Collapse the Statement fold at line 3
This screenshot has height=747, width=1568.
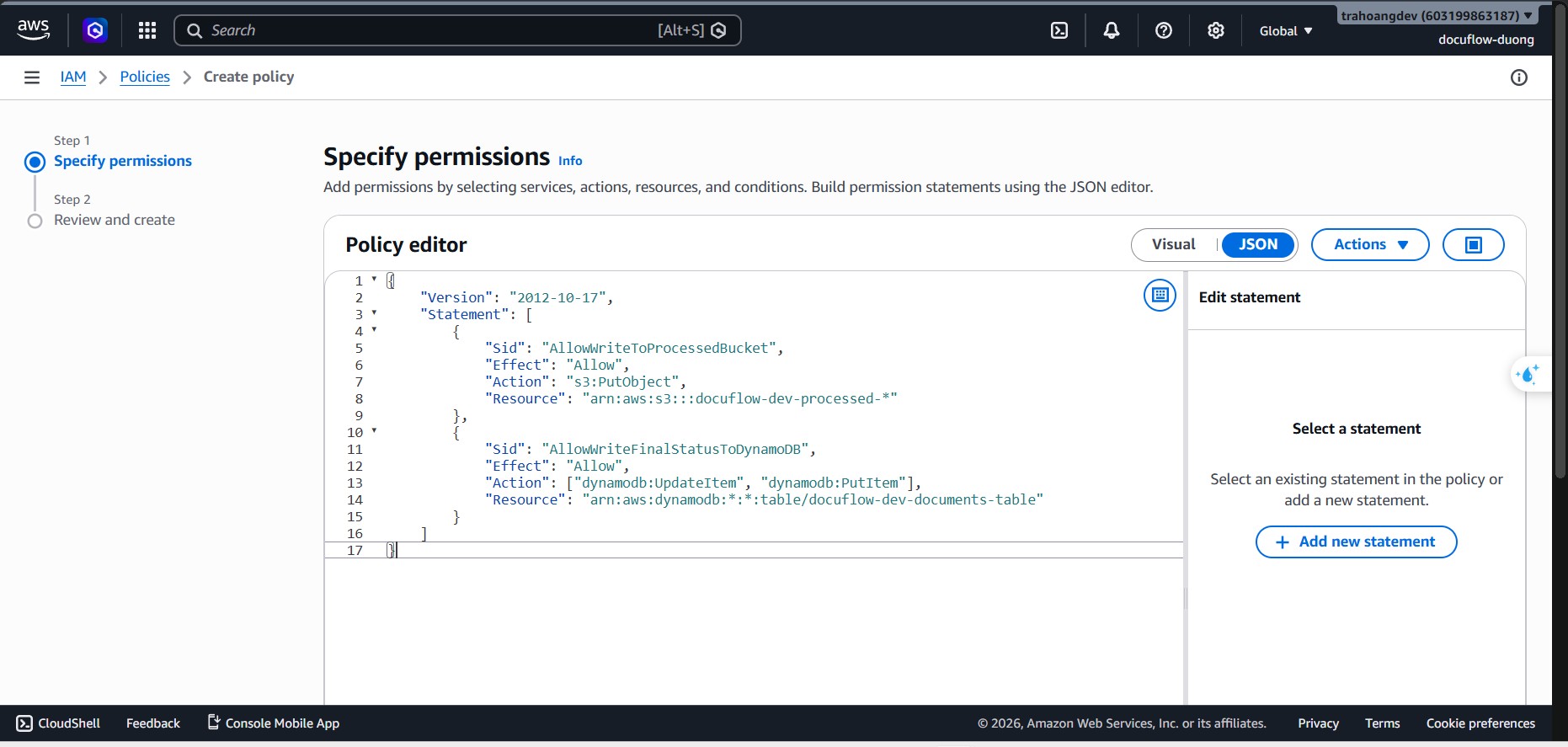(374, 312)
